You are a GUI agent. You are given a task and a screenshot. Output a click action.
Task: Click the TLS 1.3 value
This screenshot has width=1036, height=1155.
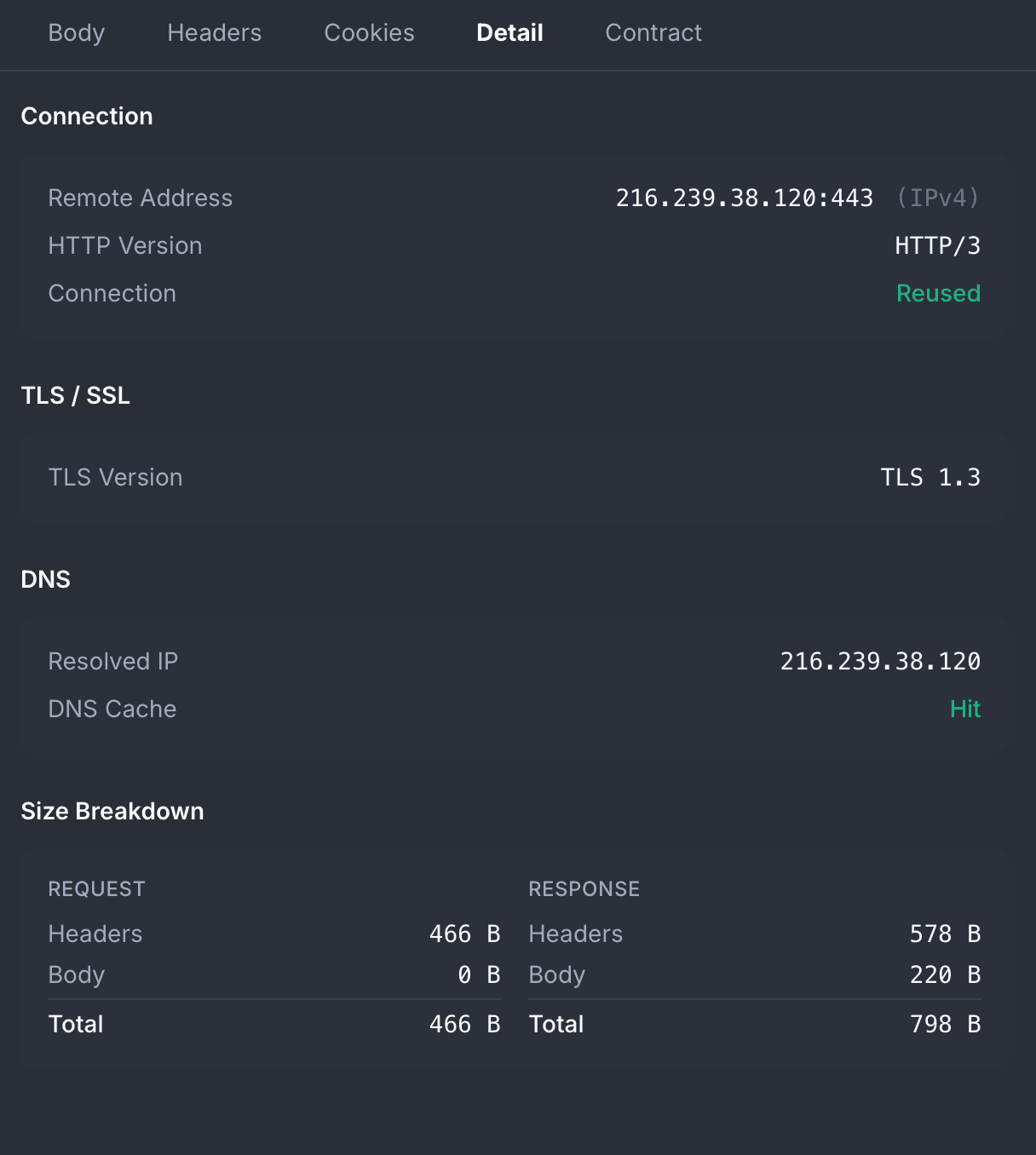coord(930,477)
